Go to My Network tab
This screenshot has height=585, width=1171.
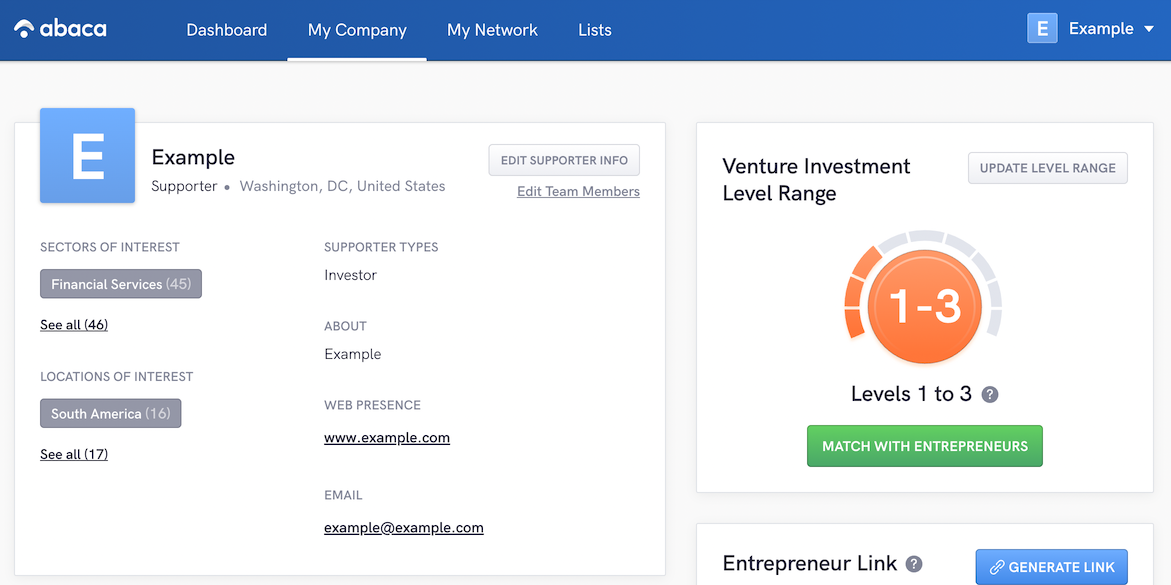[492, 30]
